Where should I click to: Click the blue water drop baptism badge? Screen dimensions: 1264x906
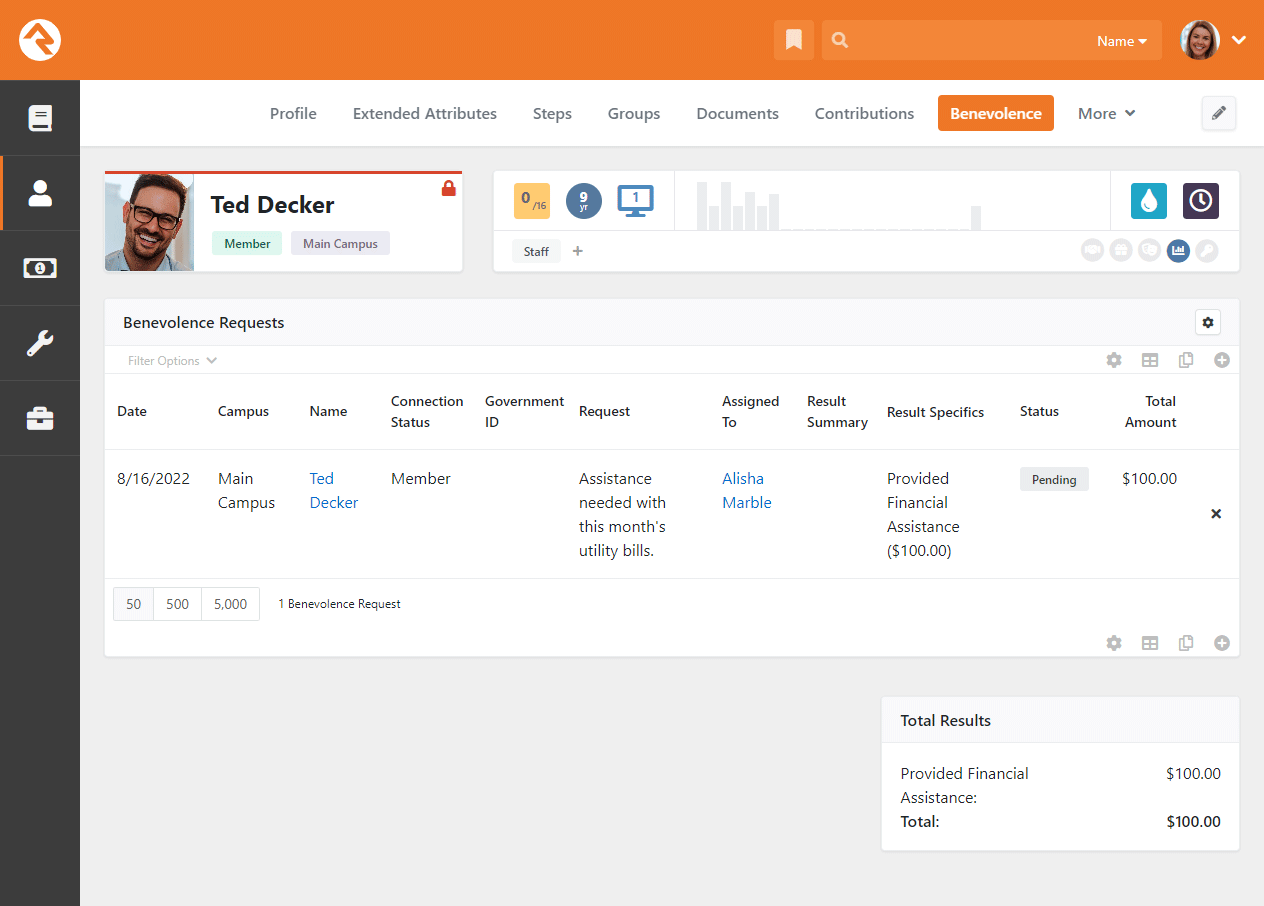(x=1149, y=201)
